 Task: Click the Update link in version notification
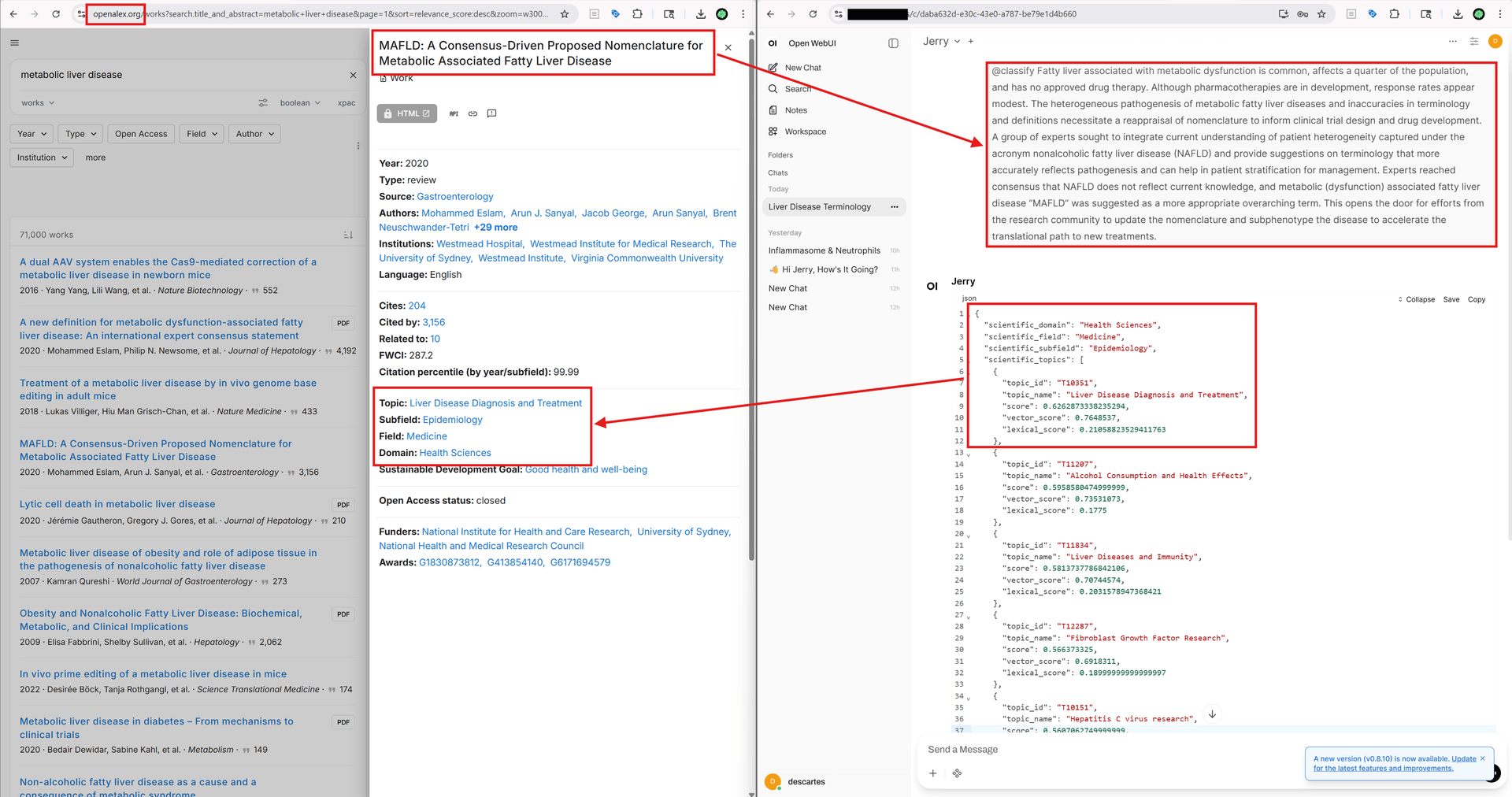[1463, 758]
